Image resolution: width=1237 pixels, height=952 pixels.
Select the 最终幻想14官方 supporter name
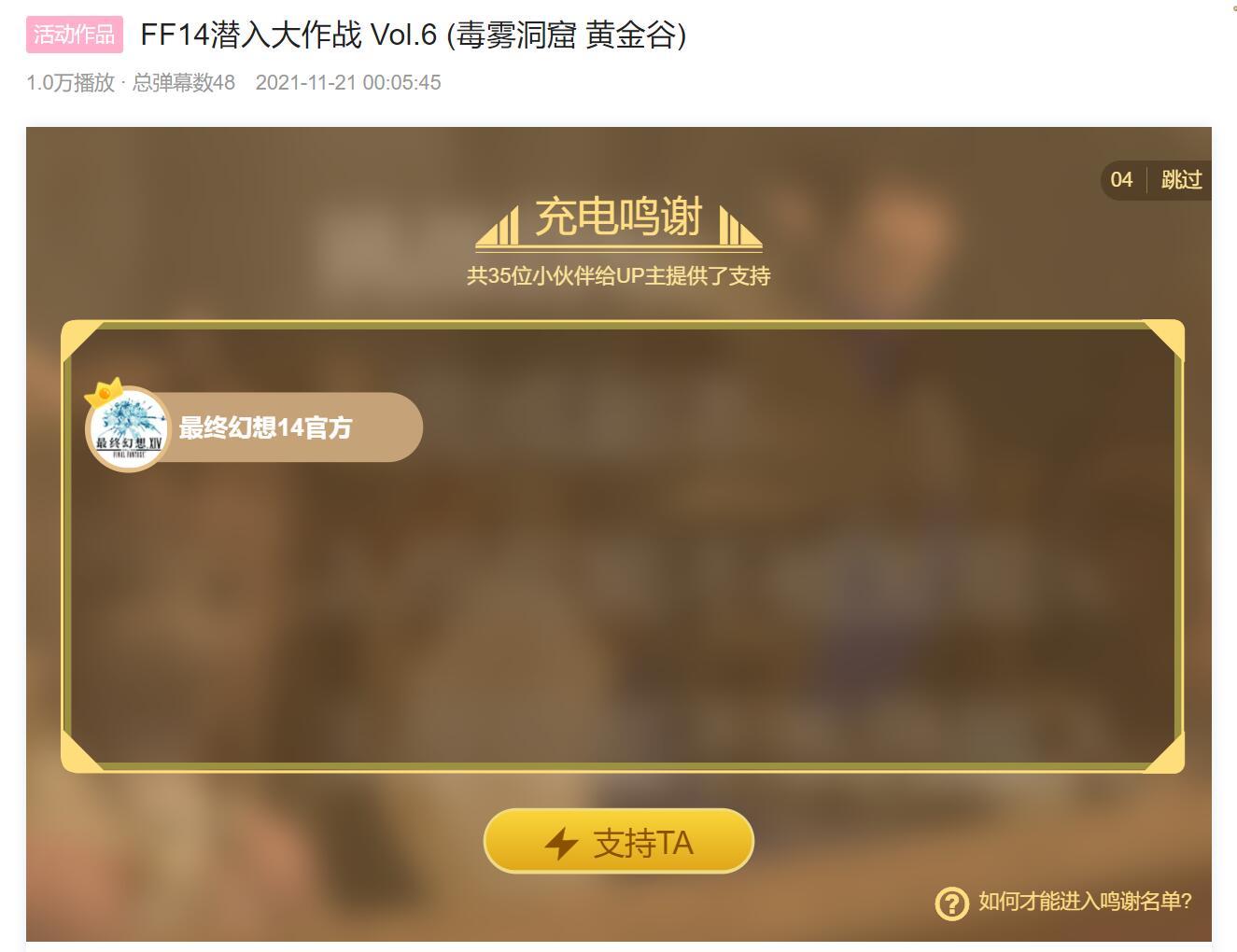tap(265, 427)
